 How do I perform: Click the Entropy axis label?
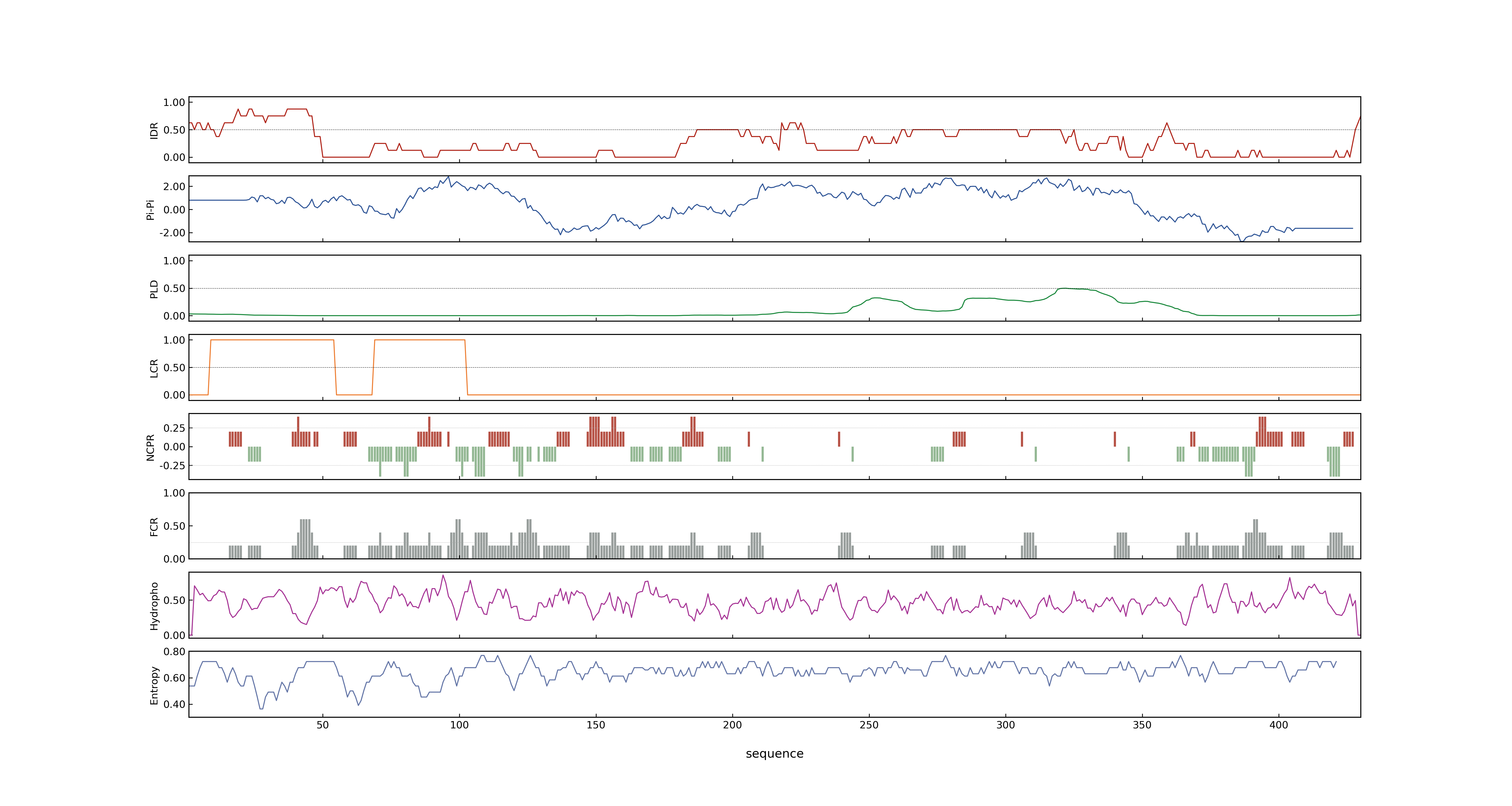(154, 685)
